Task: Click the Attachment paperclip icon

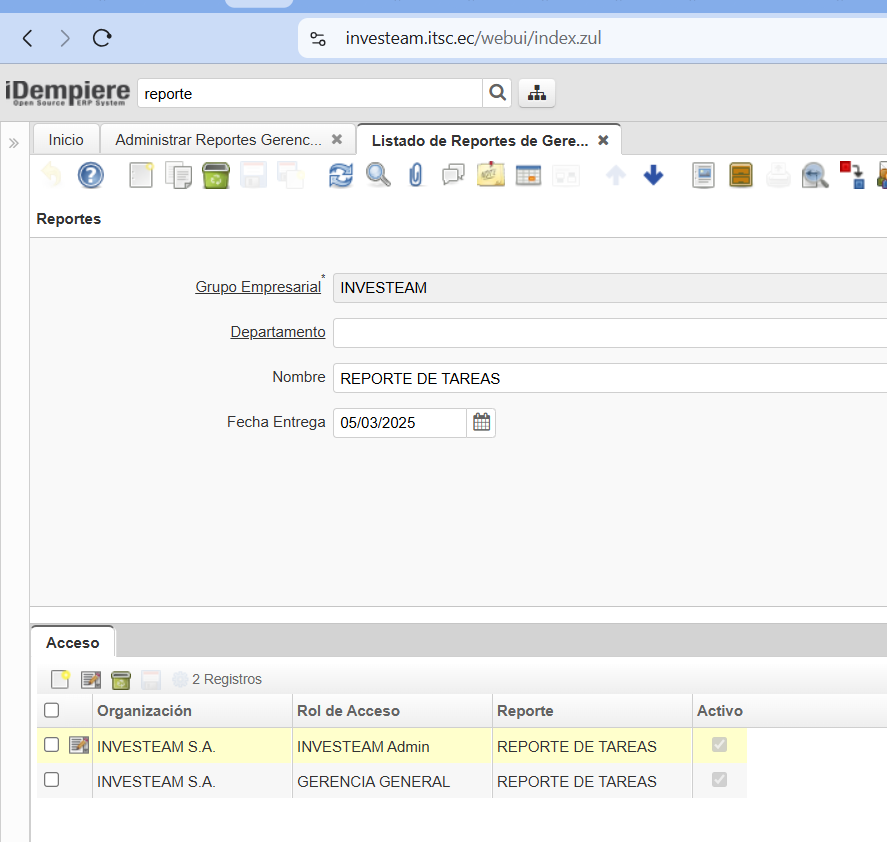Action: 416,176
